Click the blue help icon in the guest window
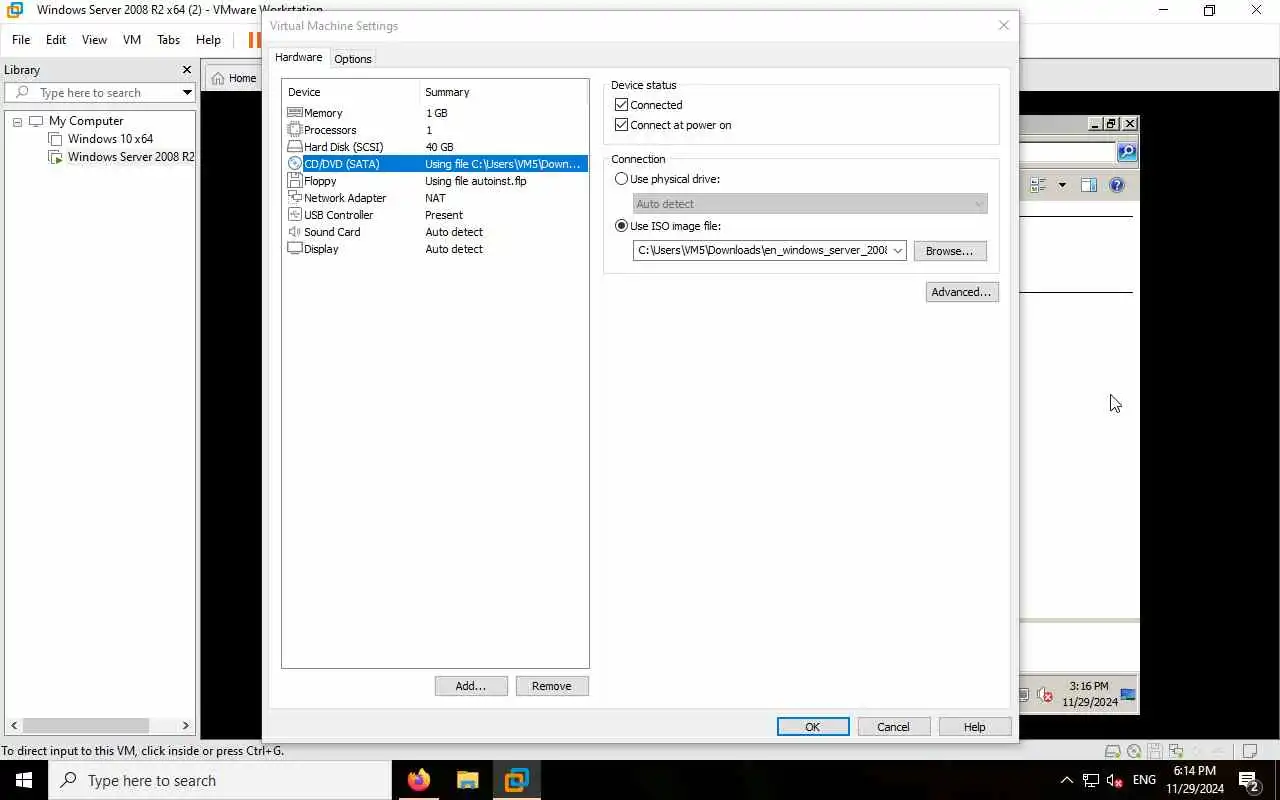 tap(1117, 185)
